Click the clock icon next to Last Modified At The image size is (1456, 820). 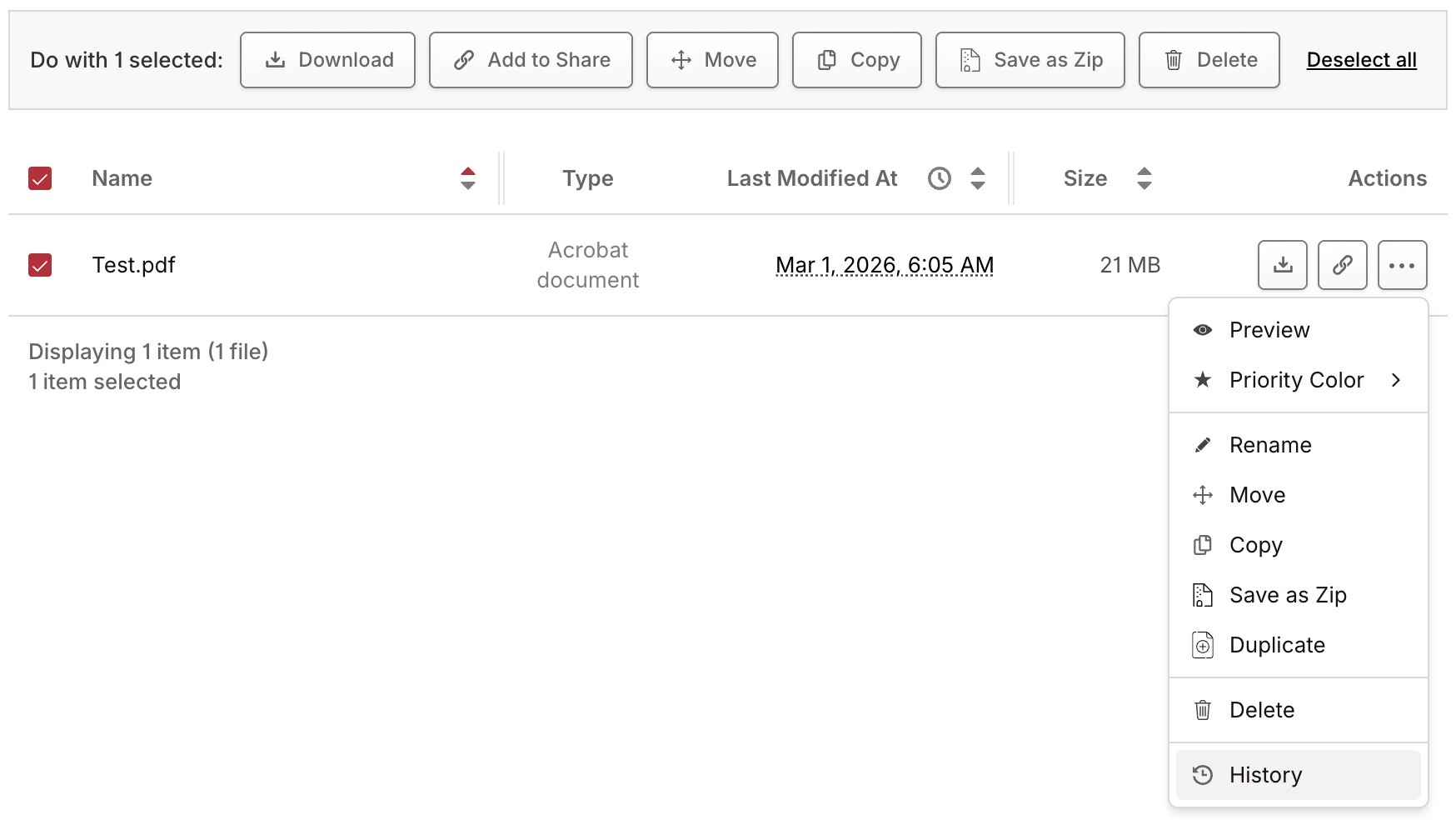coord(940,178)
